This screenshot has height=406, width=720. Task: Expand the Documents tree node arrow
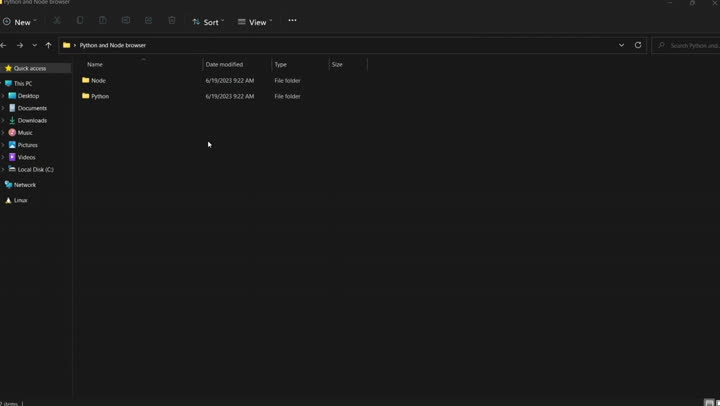tap(3, 108)
